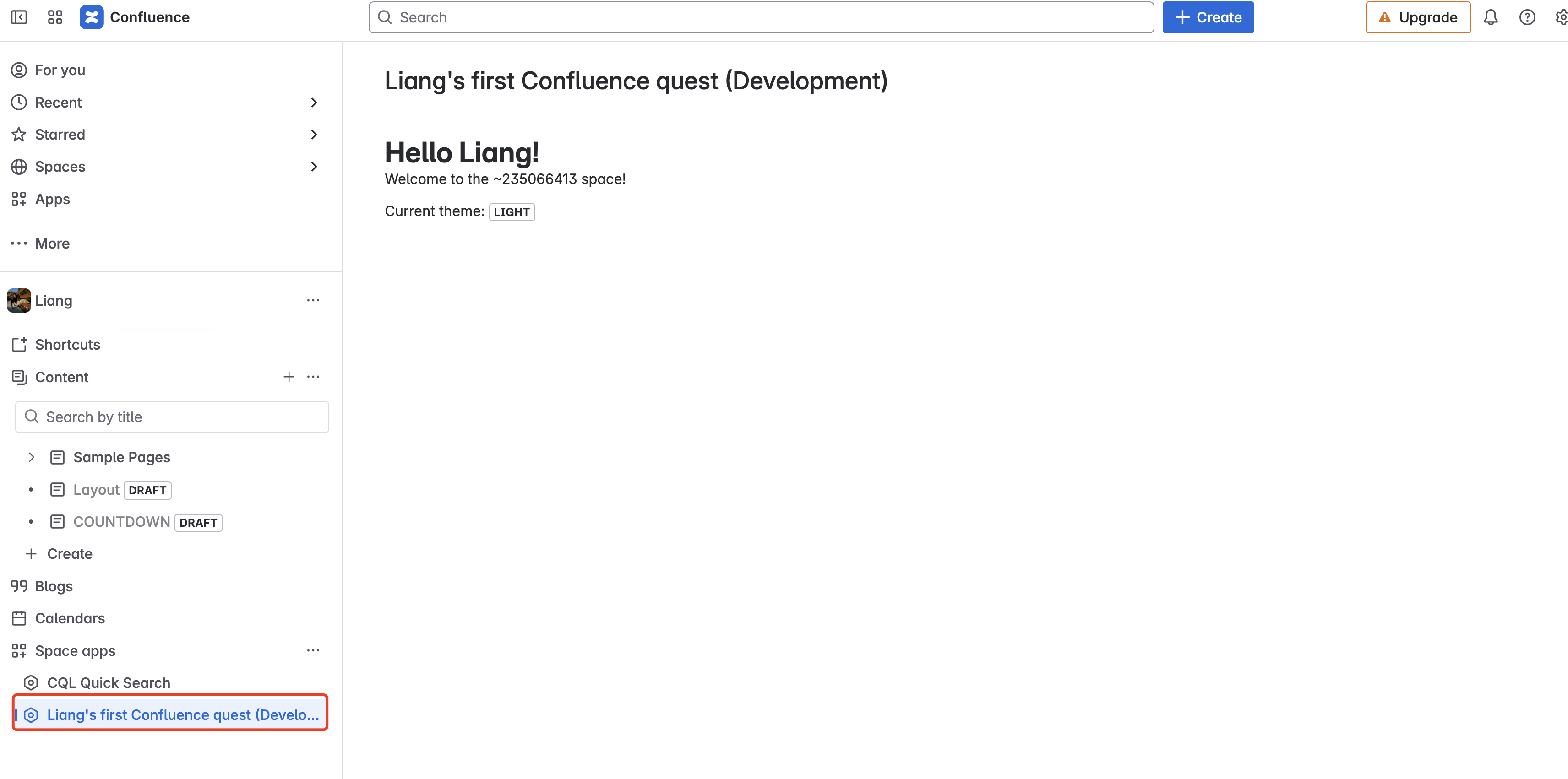This screenshot has width=1568, height=779.
Task: Collapse the sidebar with the panel icon
Action: click(x=19, y=17)
